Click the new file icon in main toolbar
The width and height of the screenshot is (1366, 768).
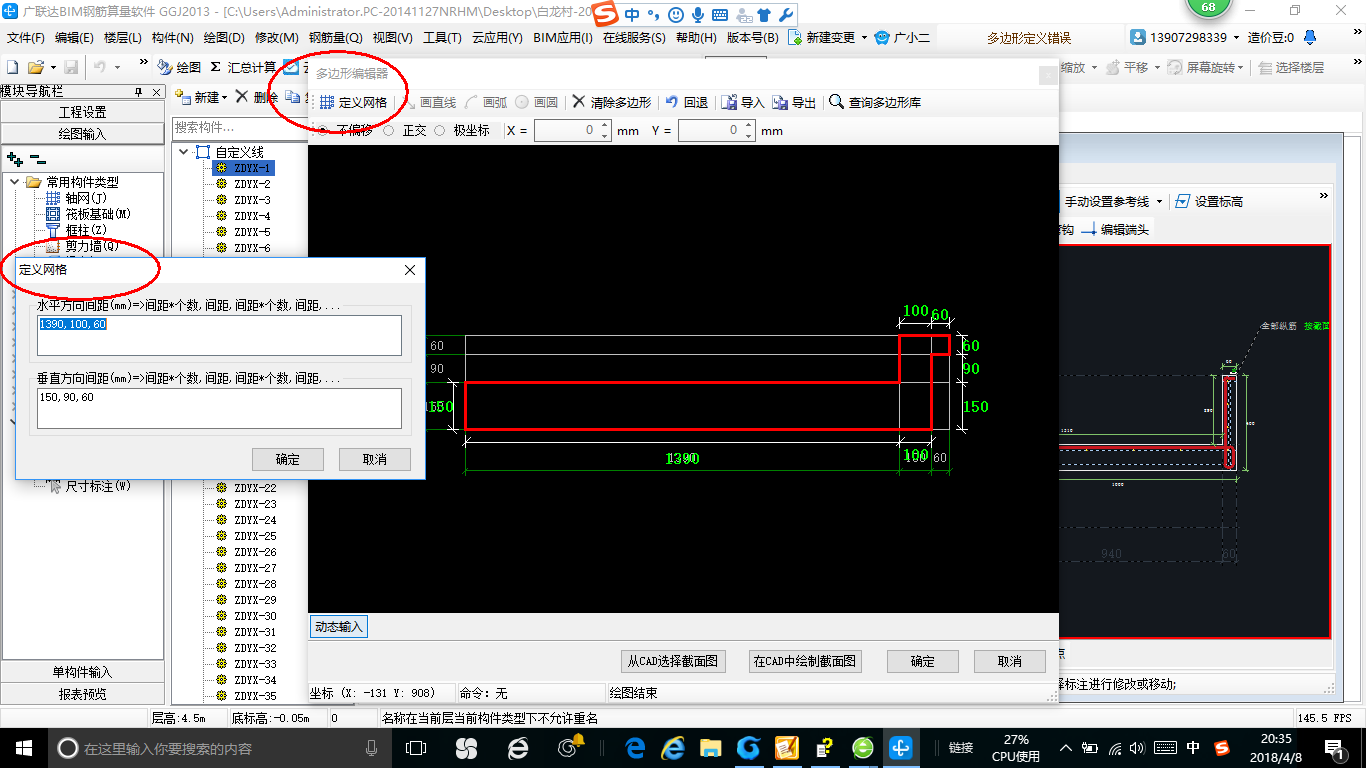point(12,67)
